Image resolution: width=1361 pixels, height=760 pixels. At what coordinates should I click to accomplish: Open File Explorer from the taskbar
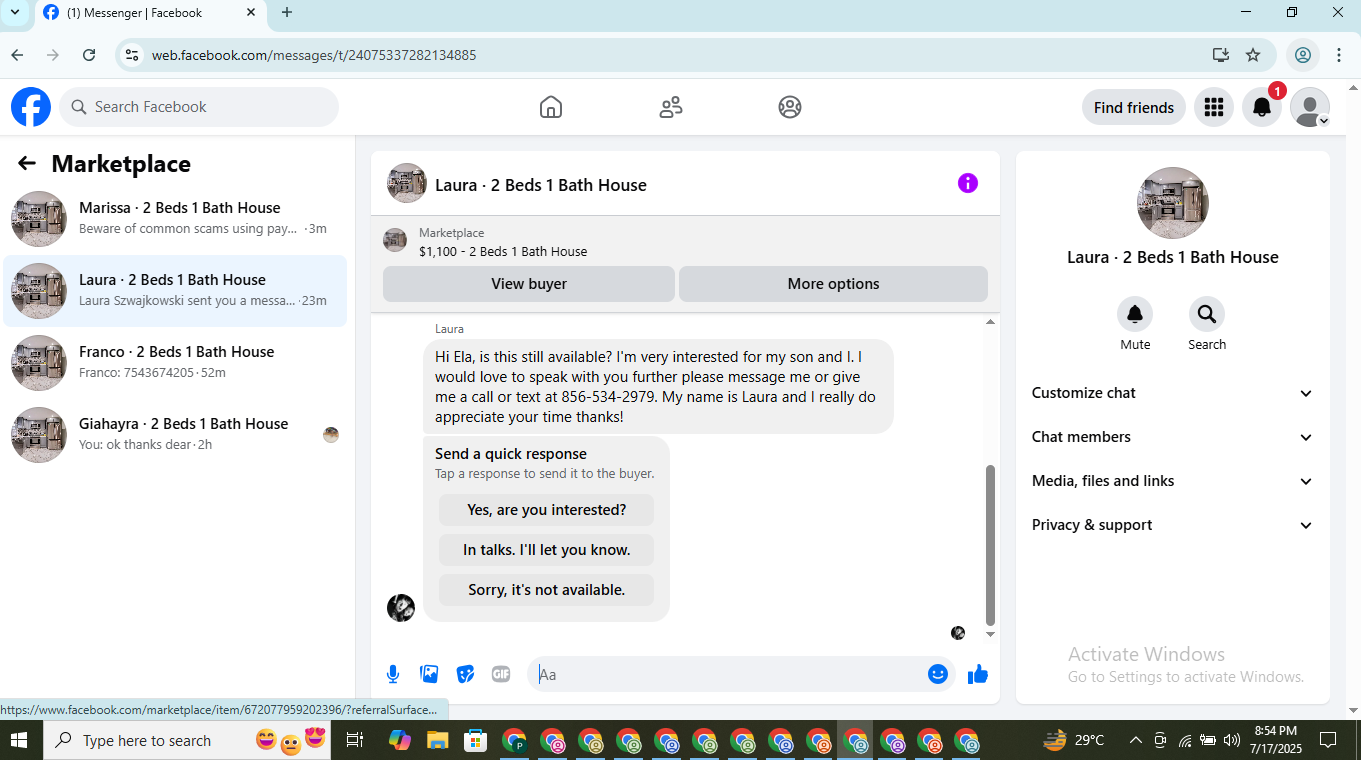tap(437, 740)
